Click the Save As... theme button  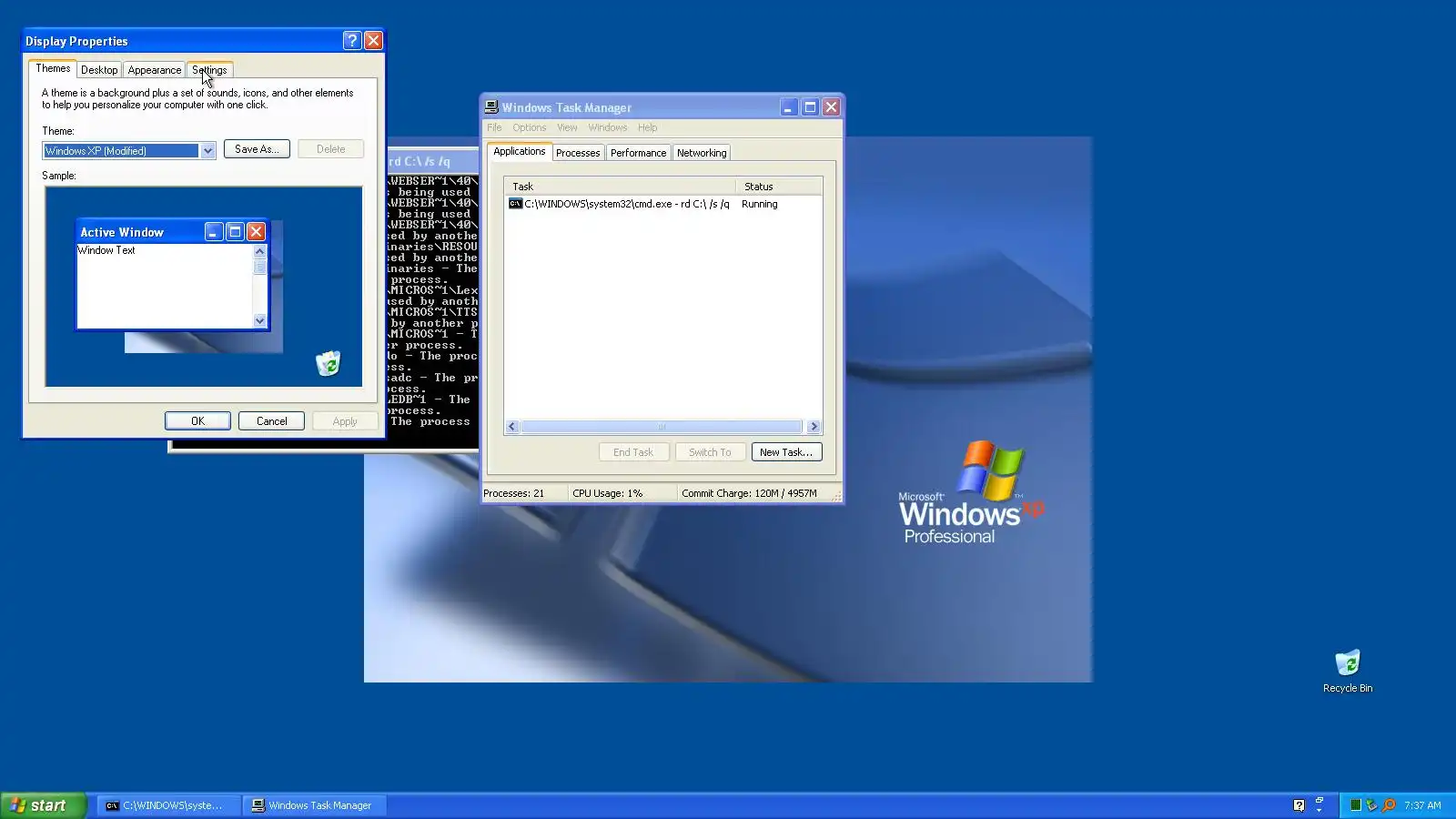[257, 149]
